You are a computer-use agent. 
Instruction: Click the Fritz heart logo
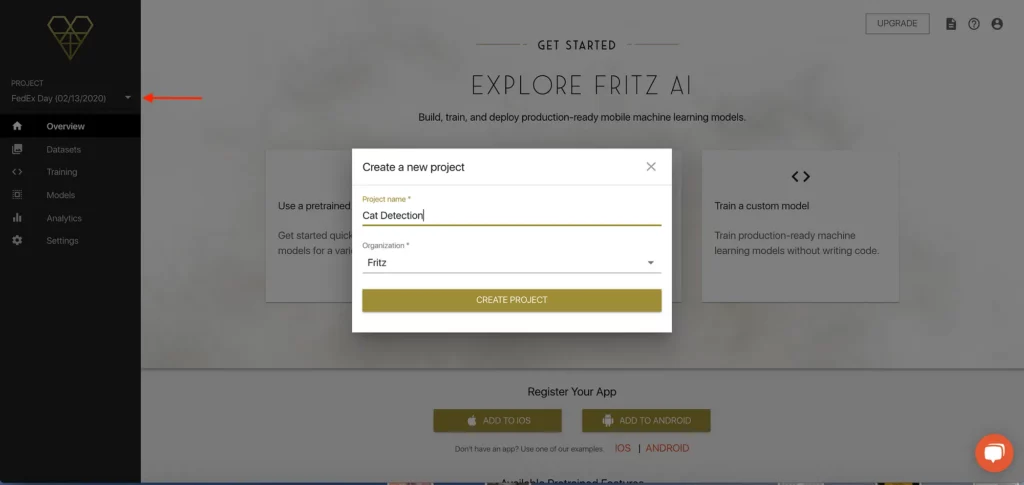click(x=70, y=37)
